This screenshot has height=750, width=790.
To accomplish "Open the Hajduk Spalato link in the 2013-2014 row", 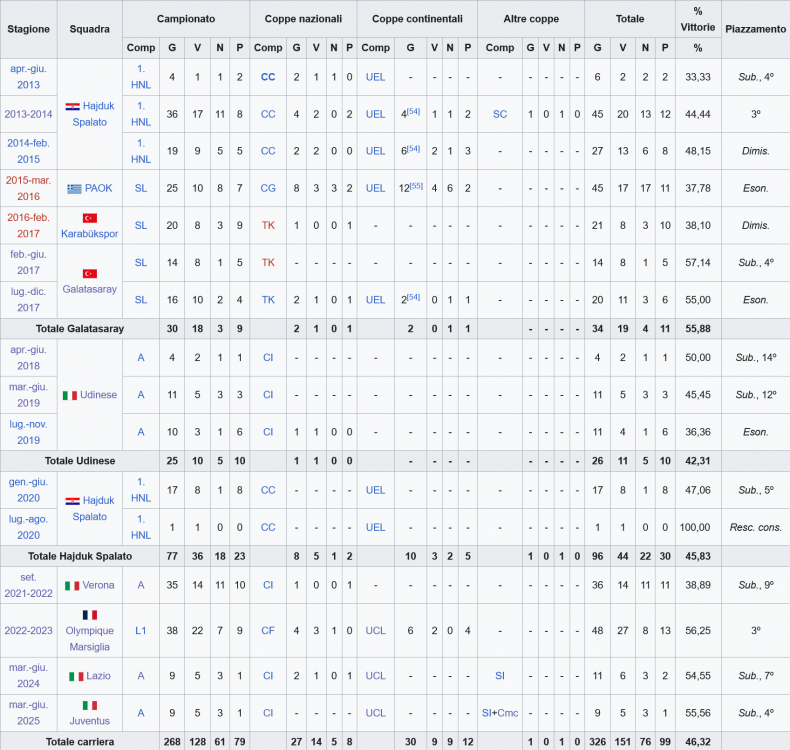I will (94, 114).
